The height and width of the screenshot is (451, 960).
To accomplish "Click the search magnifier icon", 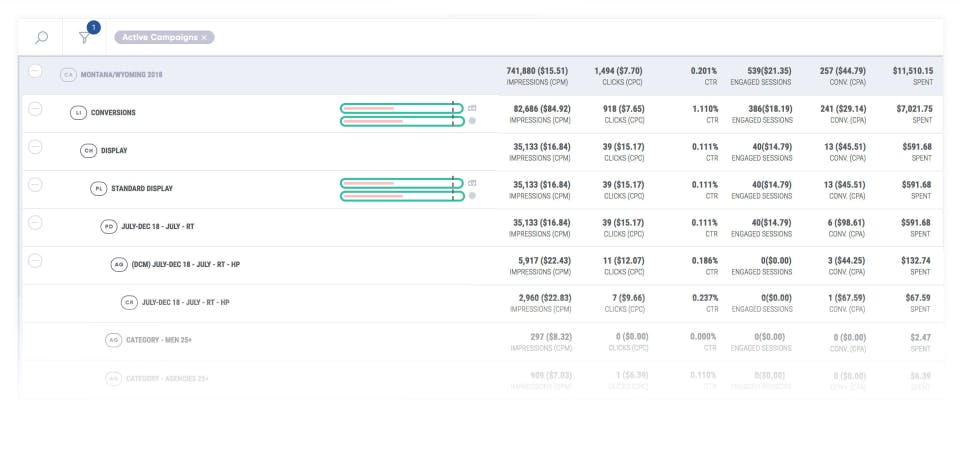I will 41,37.
